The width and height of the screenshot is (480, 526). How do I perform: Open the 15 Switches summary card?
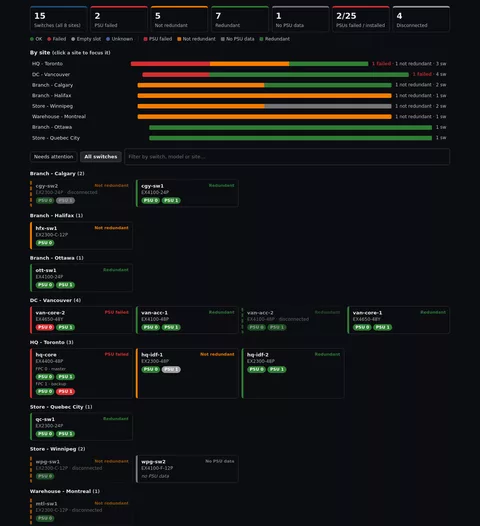tap(59, 19)
